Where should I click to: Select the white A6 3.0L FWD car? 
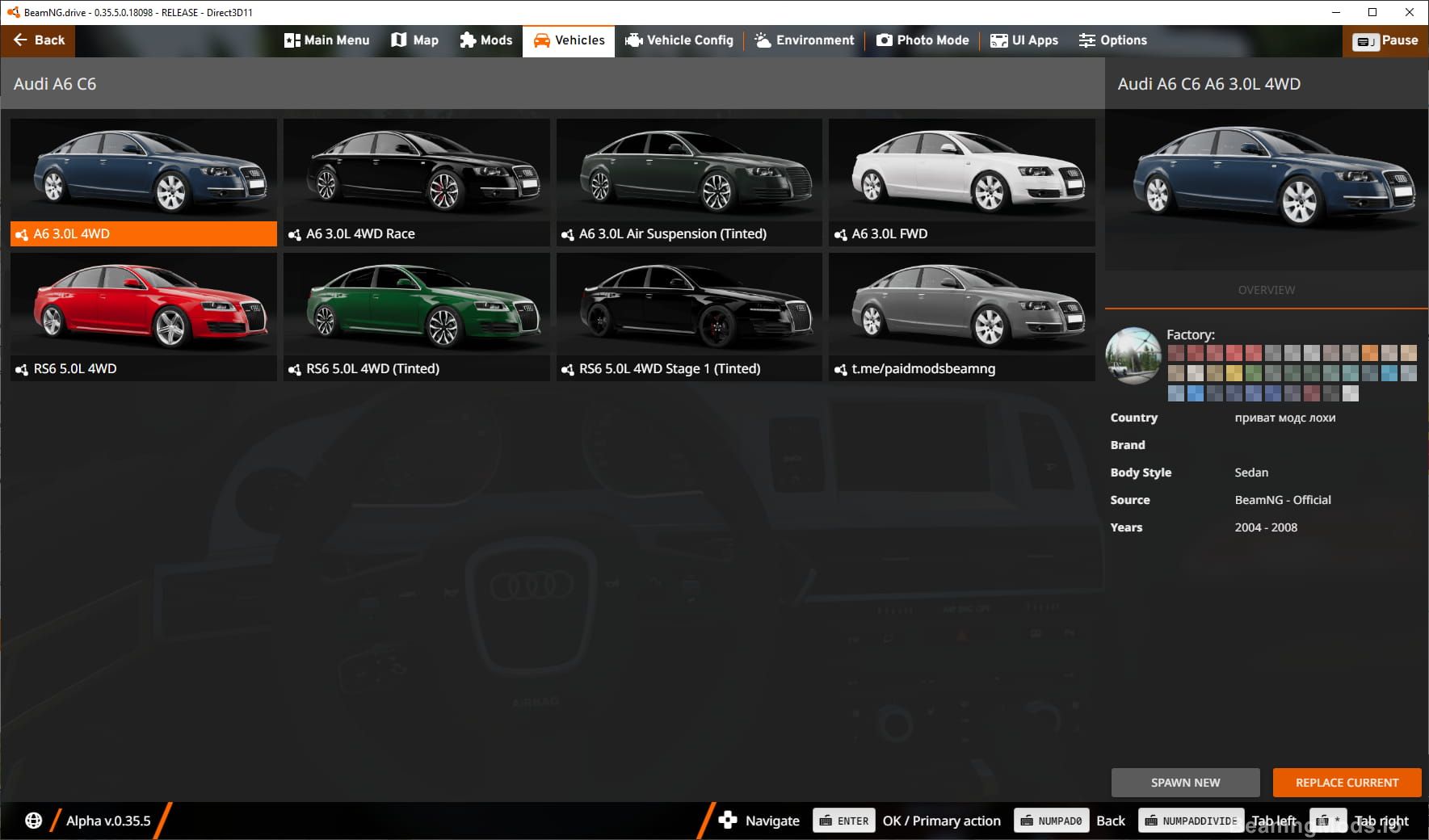tap(962, 183)
